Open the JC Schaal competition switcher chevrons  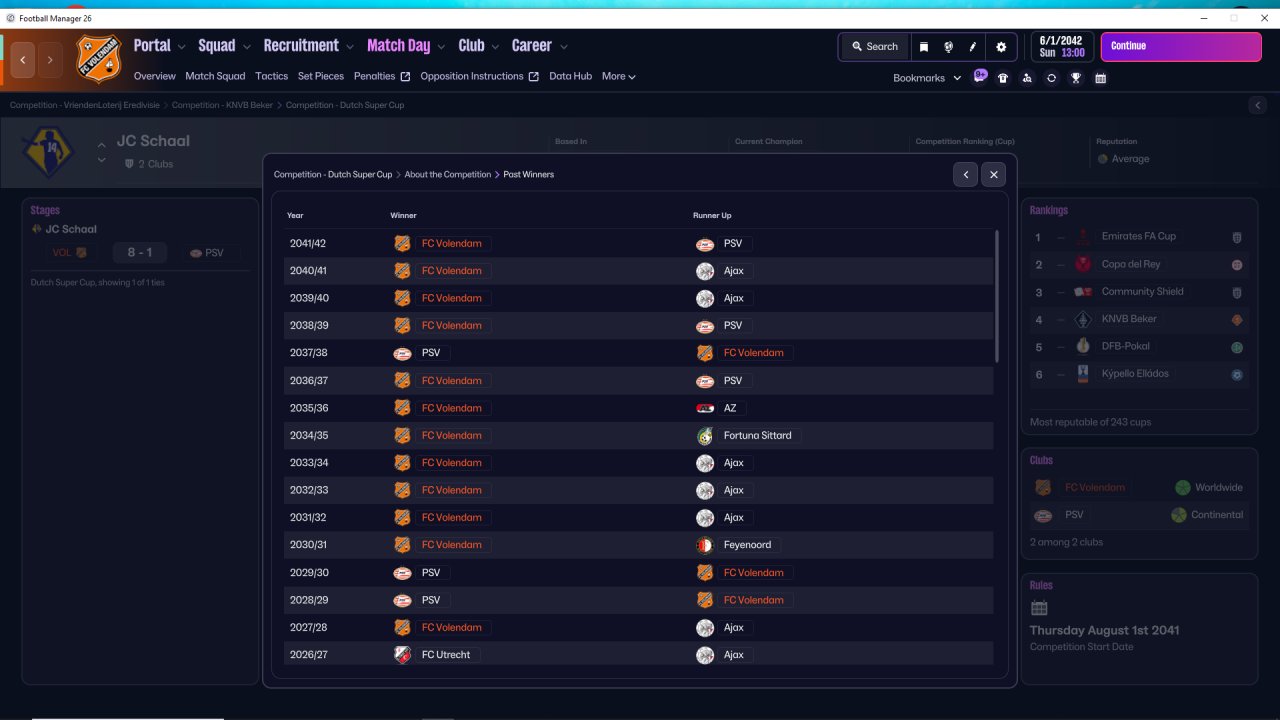coord(101,152)
